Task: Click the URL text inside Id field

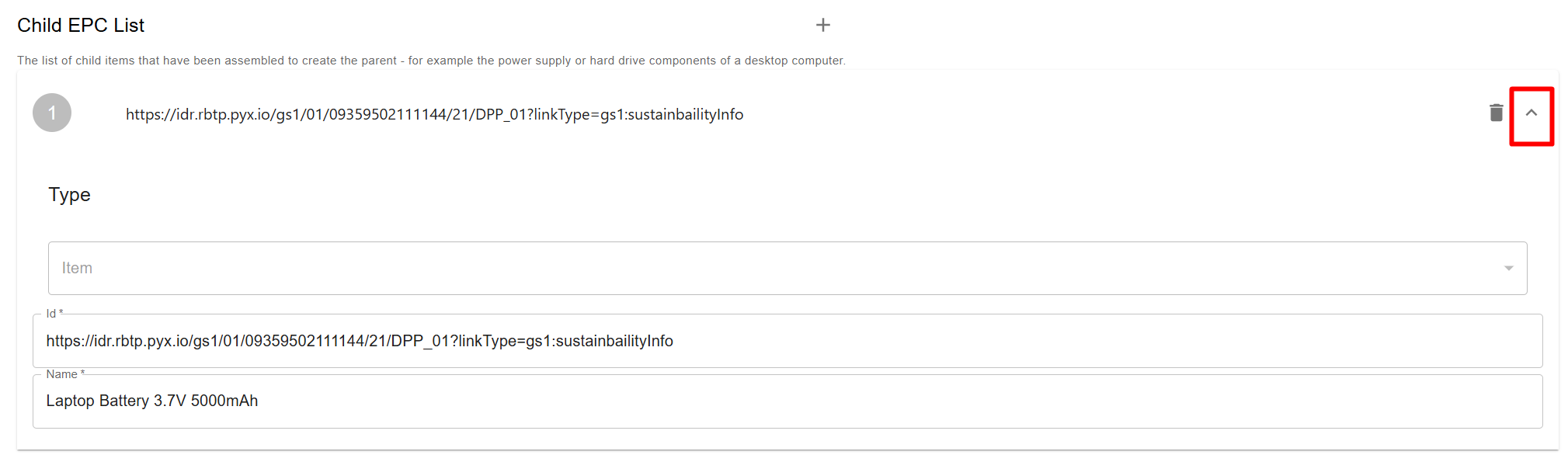Action: point(360,342)
